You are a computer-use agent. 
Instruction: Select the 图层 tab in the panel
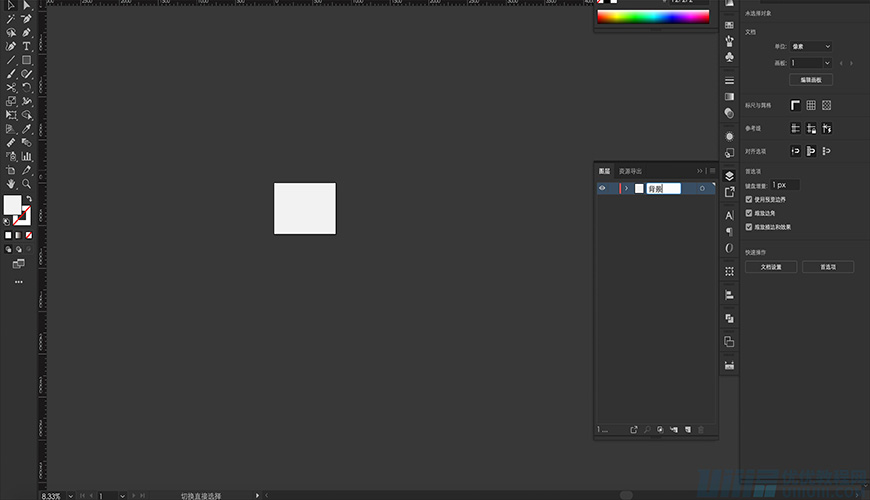(x=604, y=171)
